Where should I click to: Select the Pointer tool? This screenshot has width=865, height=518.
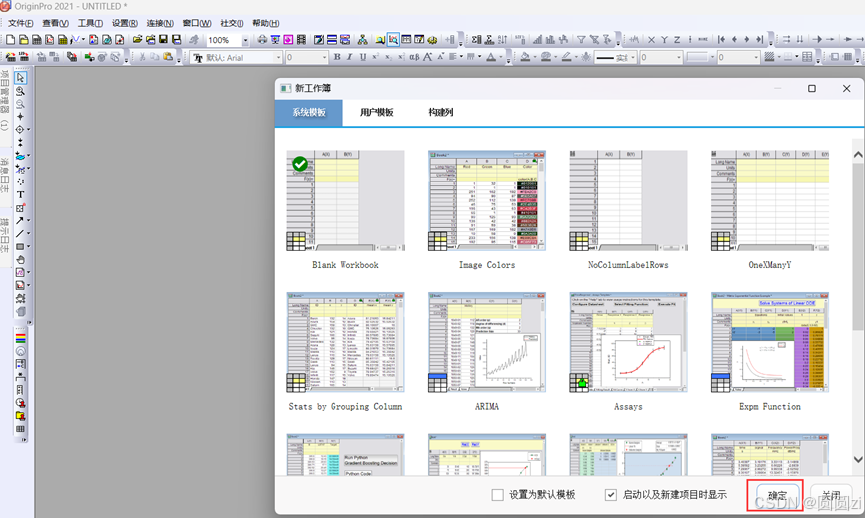coord(20,78)
